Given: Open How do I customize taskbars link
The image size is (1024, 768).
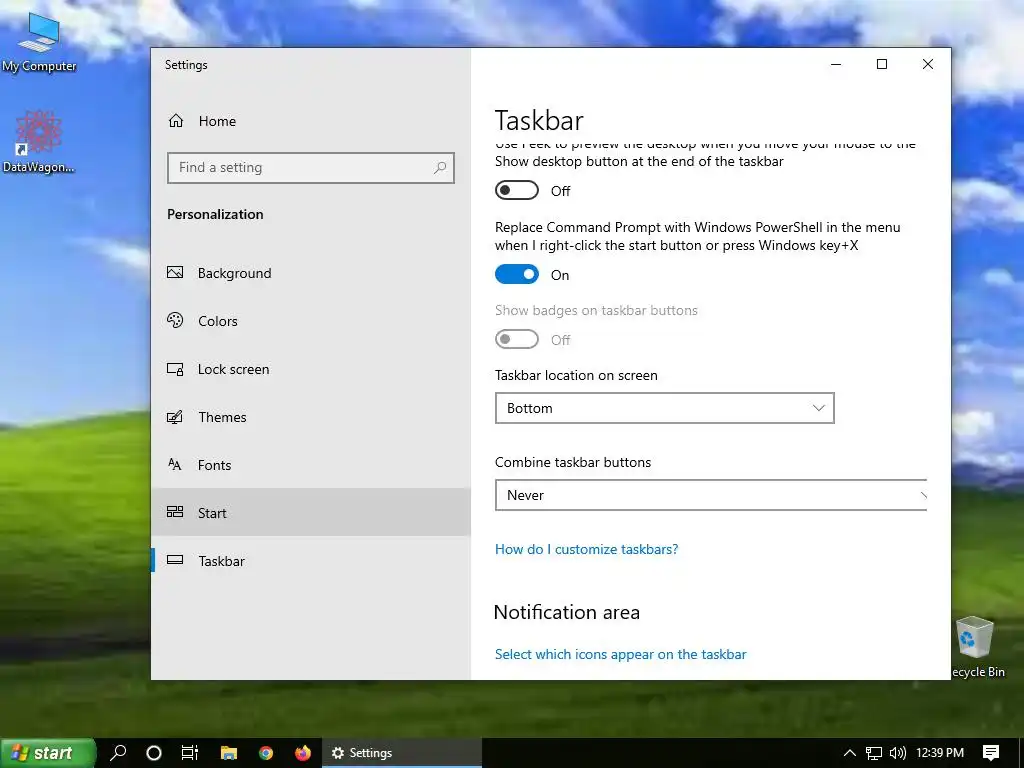Looking at the screenshot, I should [x=586, y=549].
